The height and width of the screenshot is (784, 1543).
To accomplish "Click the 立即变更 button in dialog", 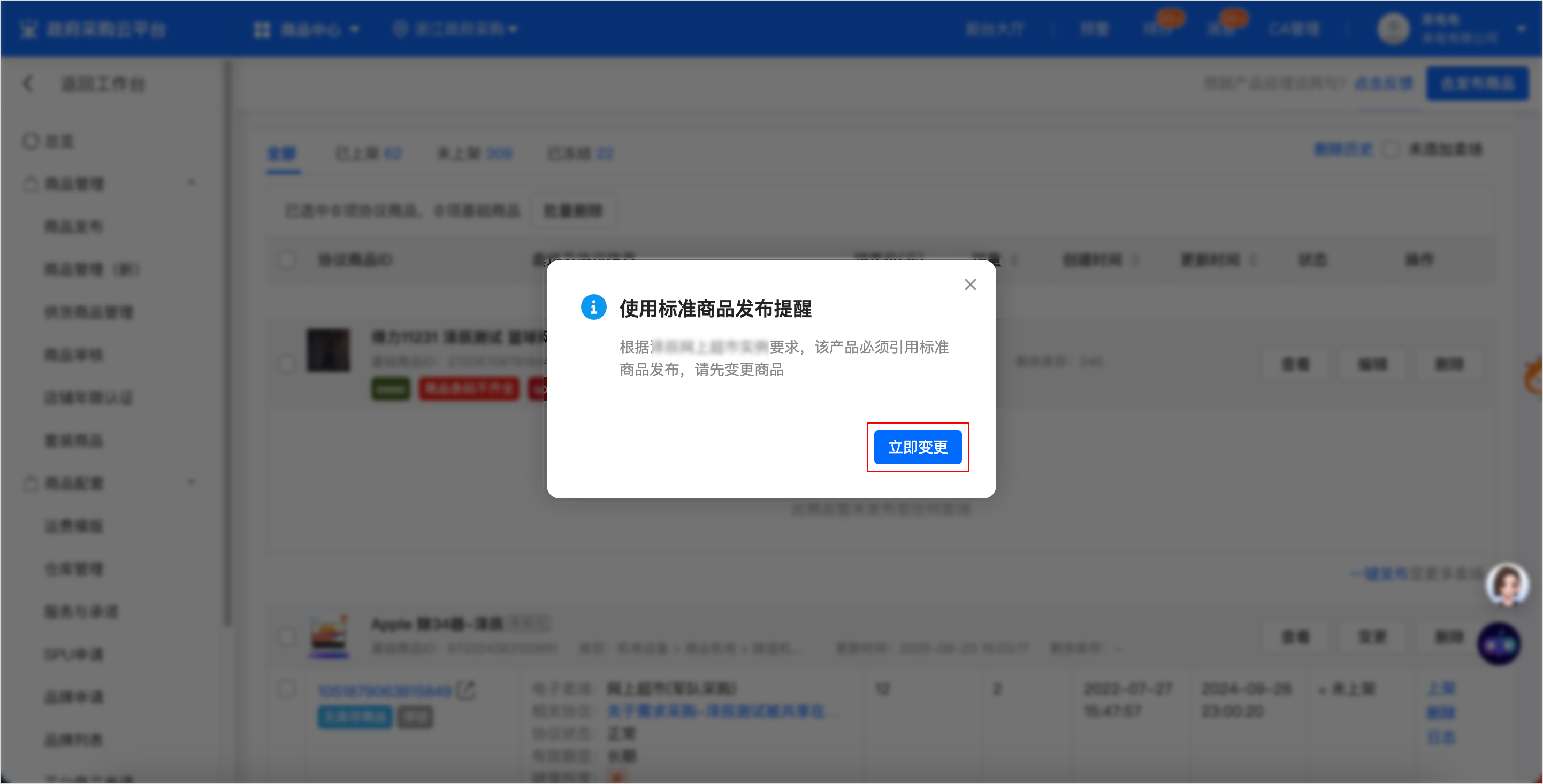I will point(917,447).
